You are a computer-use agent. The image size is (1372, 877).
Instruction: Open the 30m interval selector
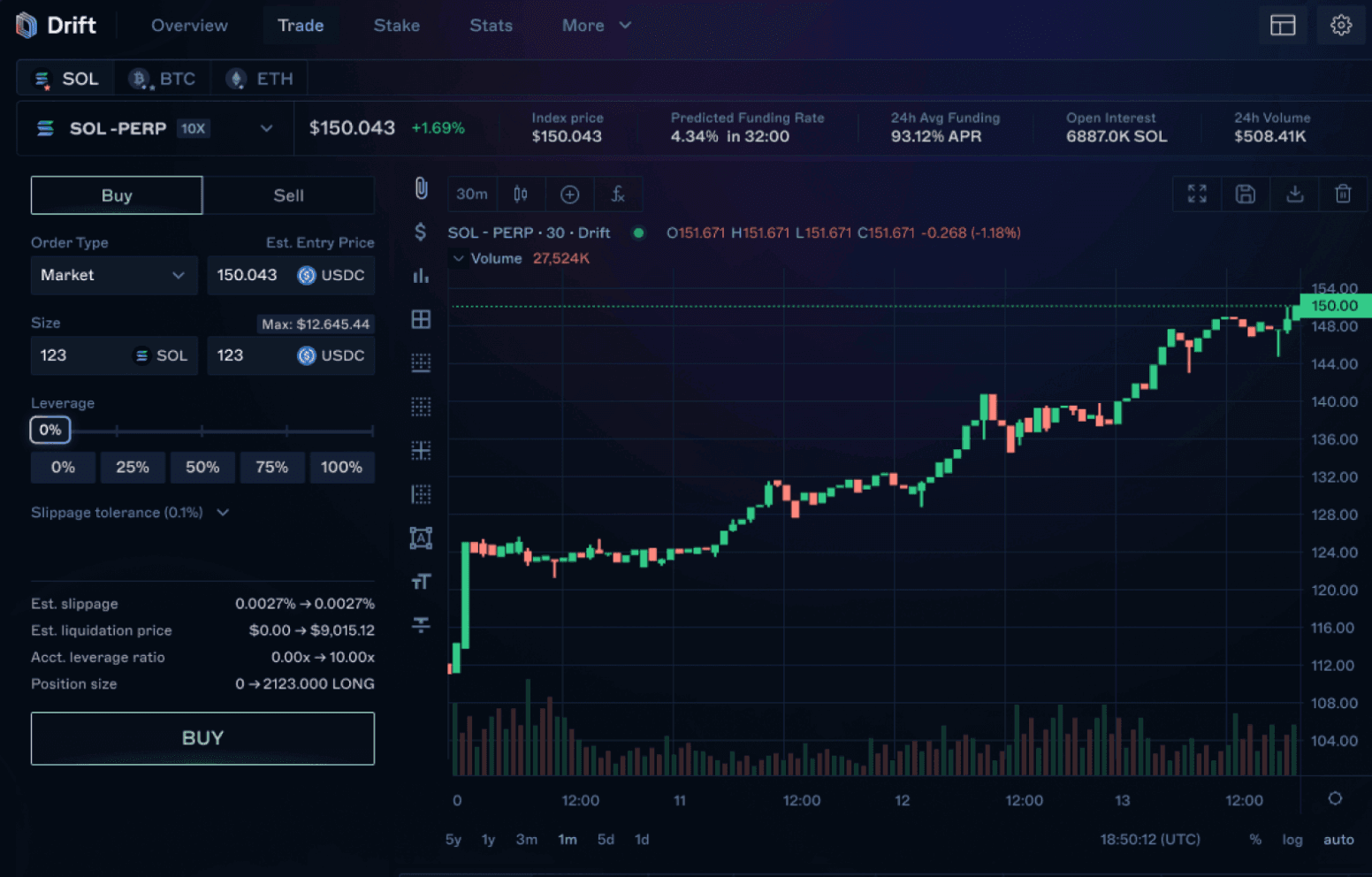471,194
